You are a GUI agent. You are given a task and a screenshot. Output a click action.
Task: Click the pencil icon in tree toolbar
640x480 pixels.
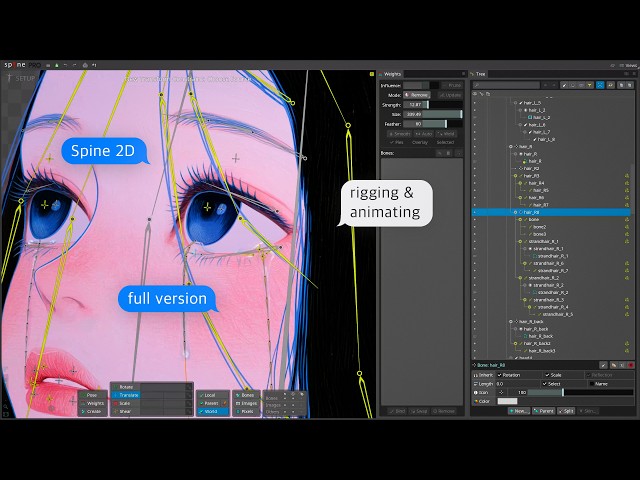(564, 85)
